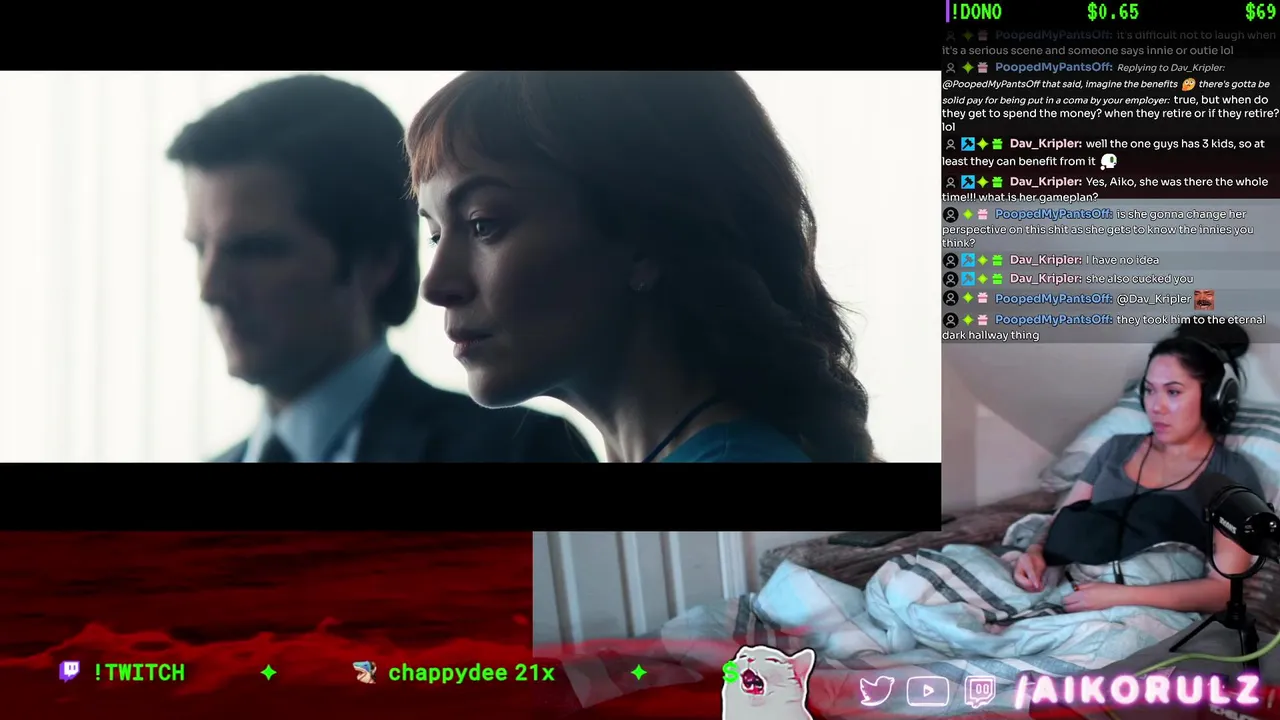This screenshot has width=1280, height=720.
Task: Click user avatar icon on 'eternal dark hallway' row
Action: coord(951,320)
